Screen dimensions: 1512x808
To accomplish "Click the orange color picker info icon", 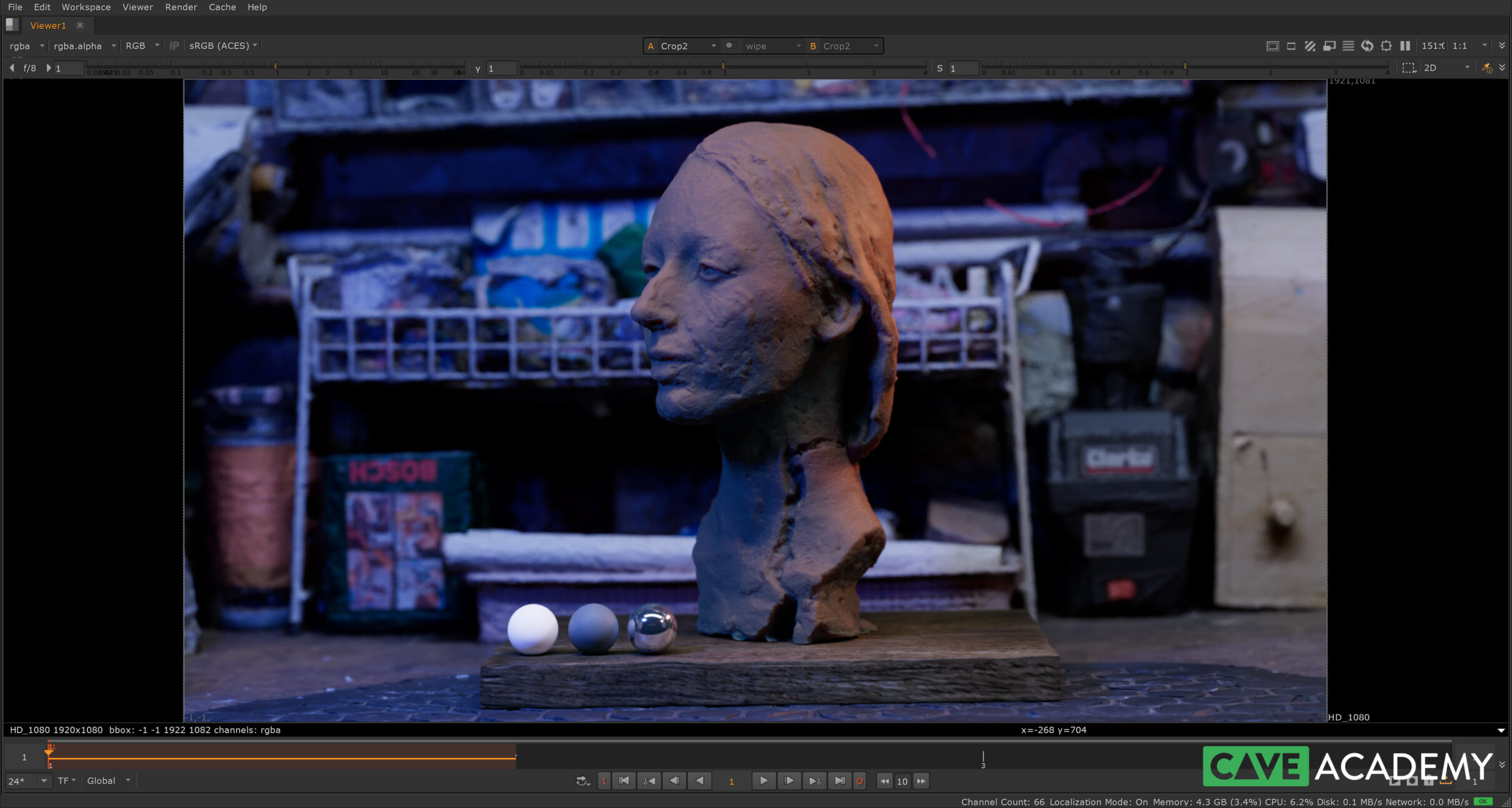I will pyautogui.click(x=1487, y=67).
